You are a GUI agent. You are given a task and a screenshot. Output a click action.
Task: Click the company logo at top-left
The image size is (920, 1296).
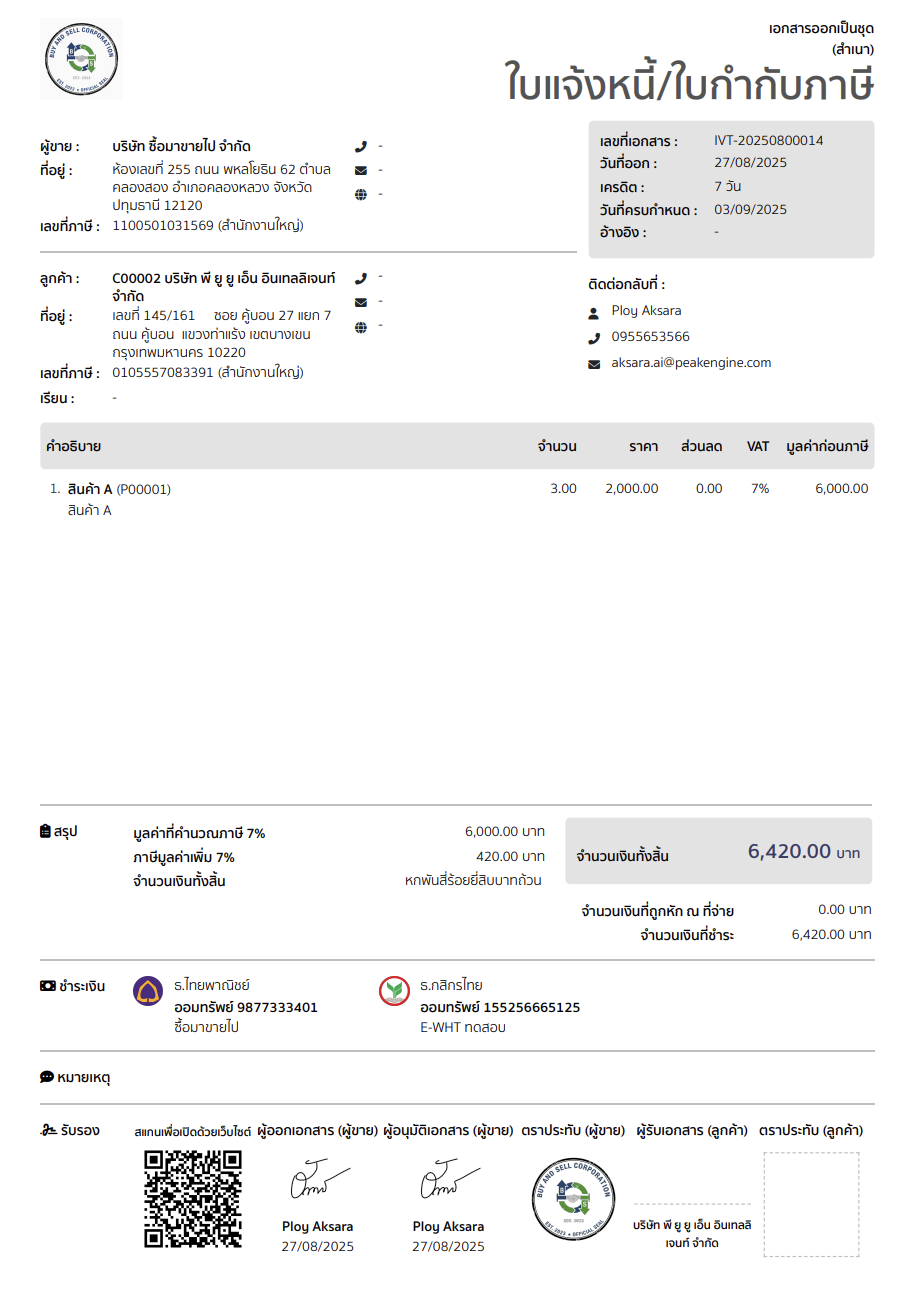point(81,59)
